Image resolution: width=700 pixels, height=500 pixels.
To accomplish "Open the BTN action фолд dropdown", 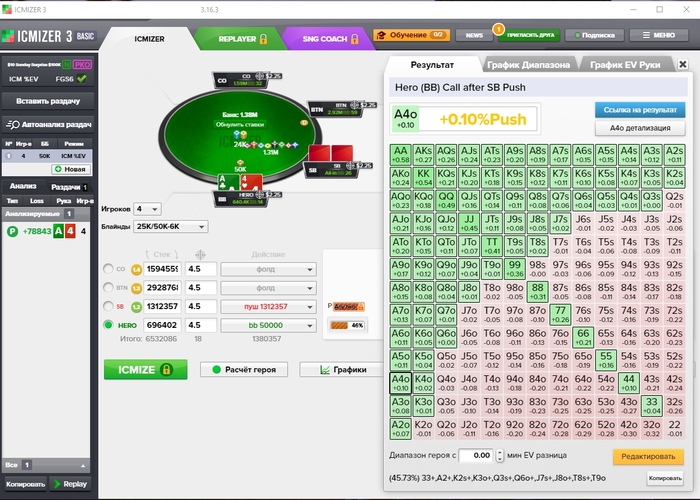I will point(268,288).
